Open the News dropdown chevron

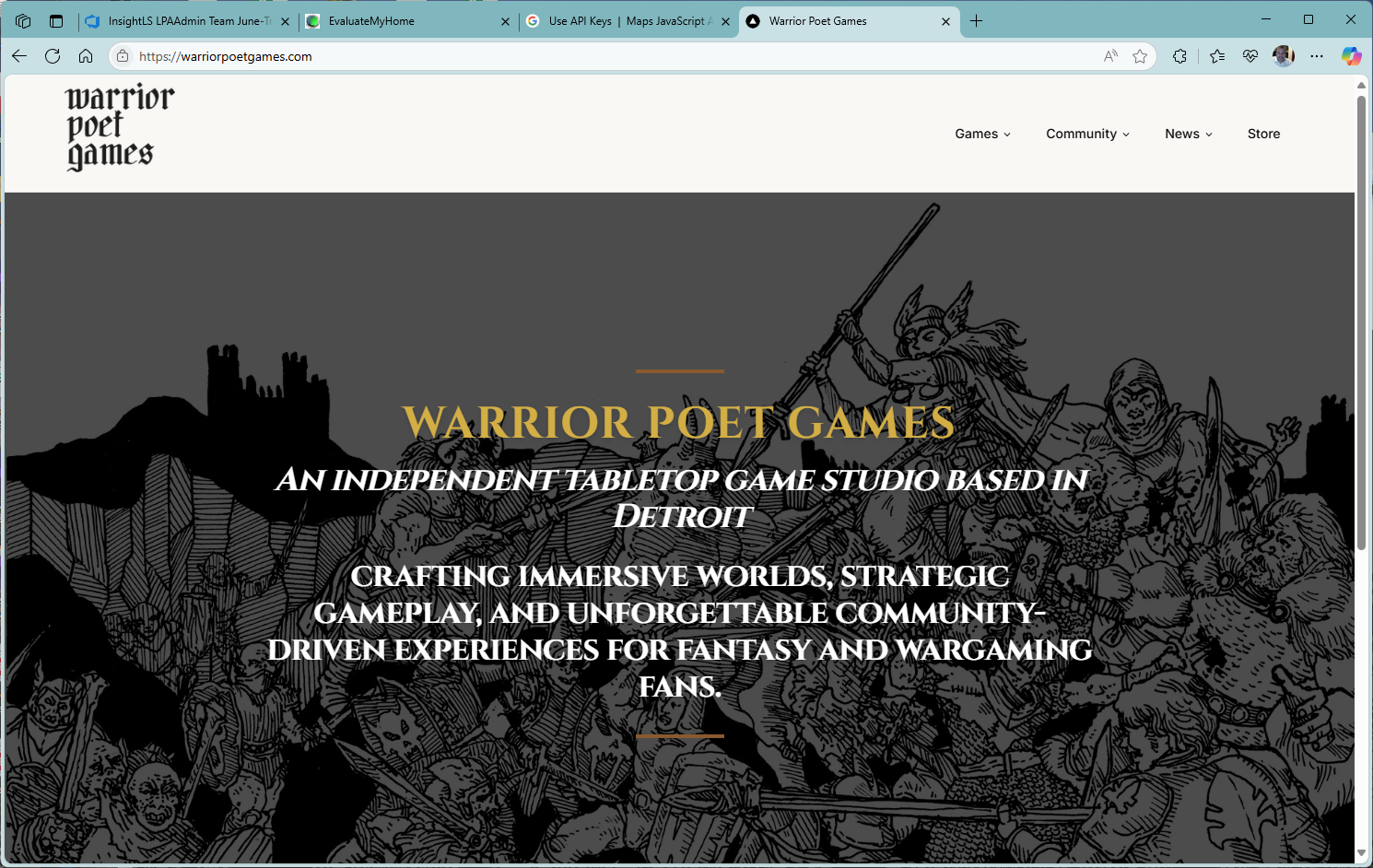tap(1208, 134)
